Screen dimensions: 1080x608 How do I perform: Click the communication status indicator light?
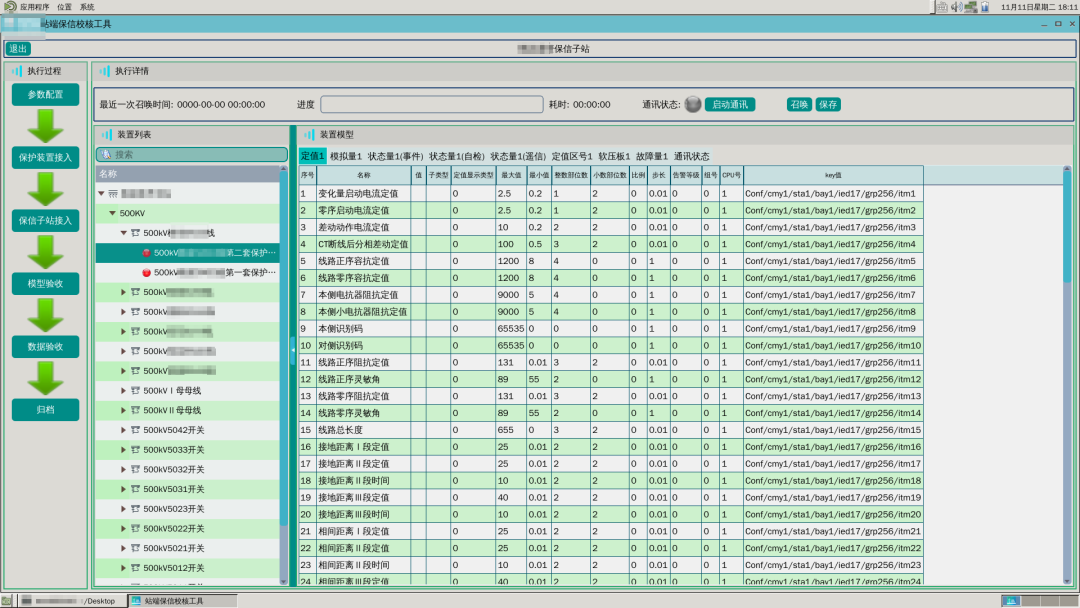pos(693,104)
